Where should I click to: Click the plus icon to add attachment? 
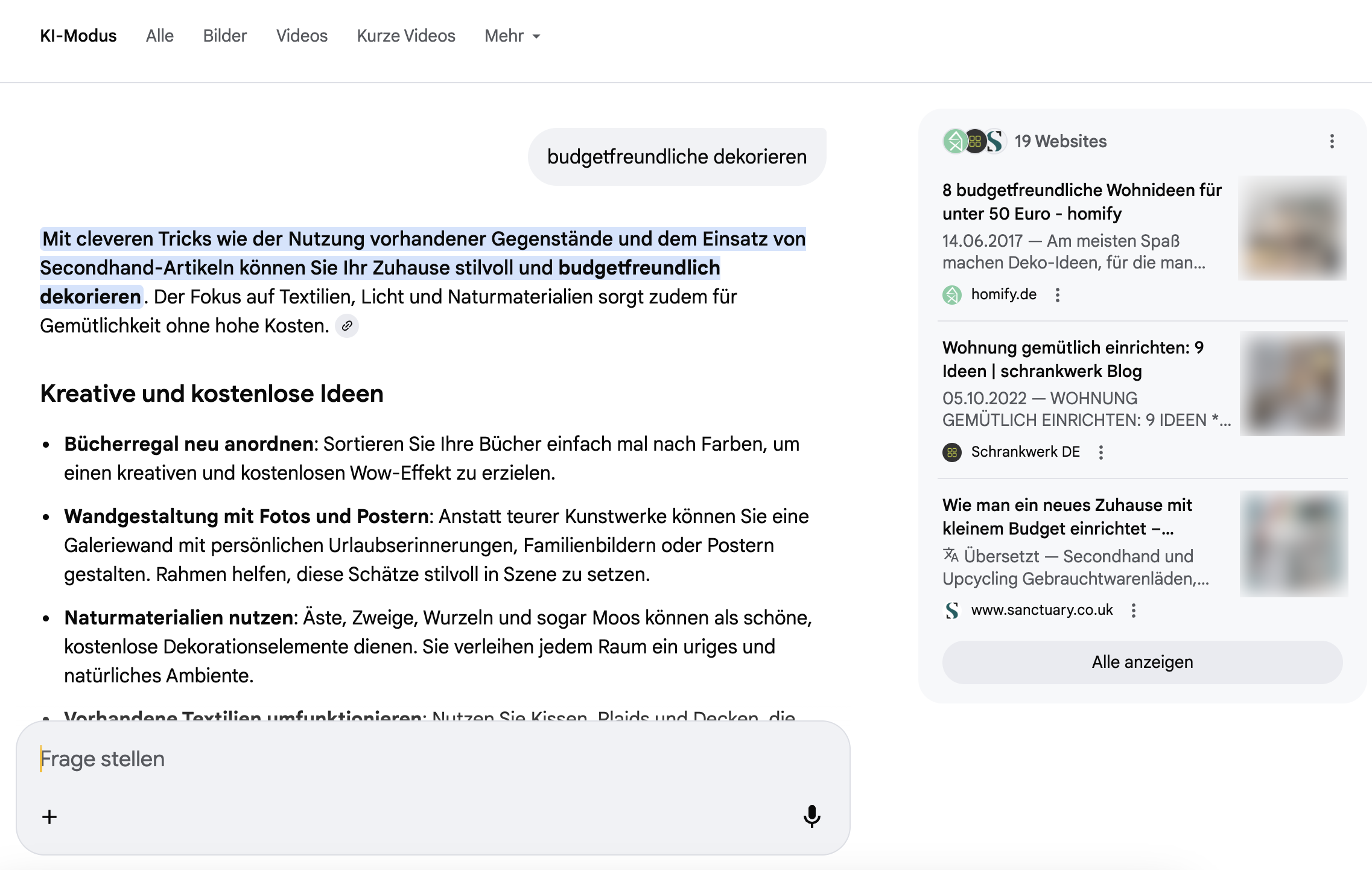click(49, 816)
